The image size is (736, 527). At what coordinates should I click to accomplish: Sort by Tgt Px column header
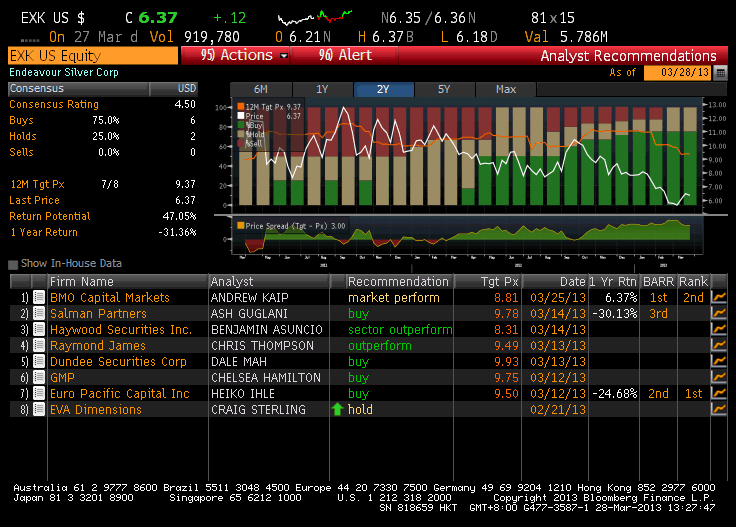487,282
